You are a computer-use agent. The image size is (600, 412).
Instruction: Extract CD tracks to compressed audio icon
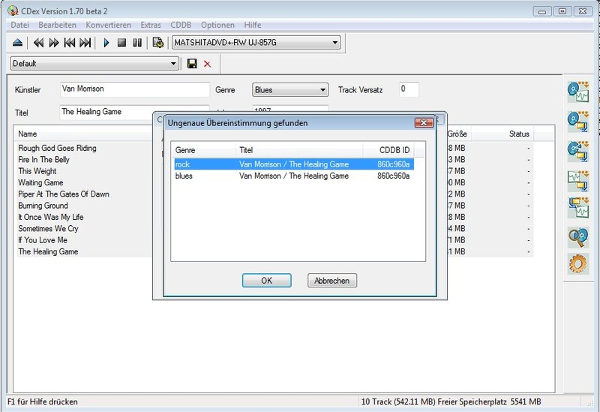578,122
